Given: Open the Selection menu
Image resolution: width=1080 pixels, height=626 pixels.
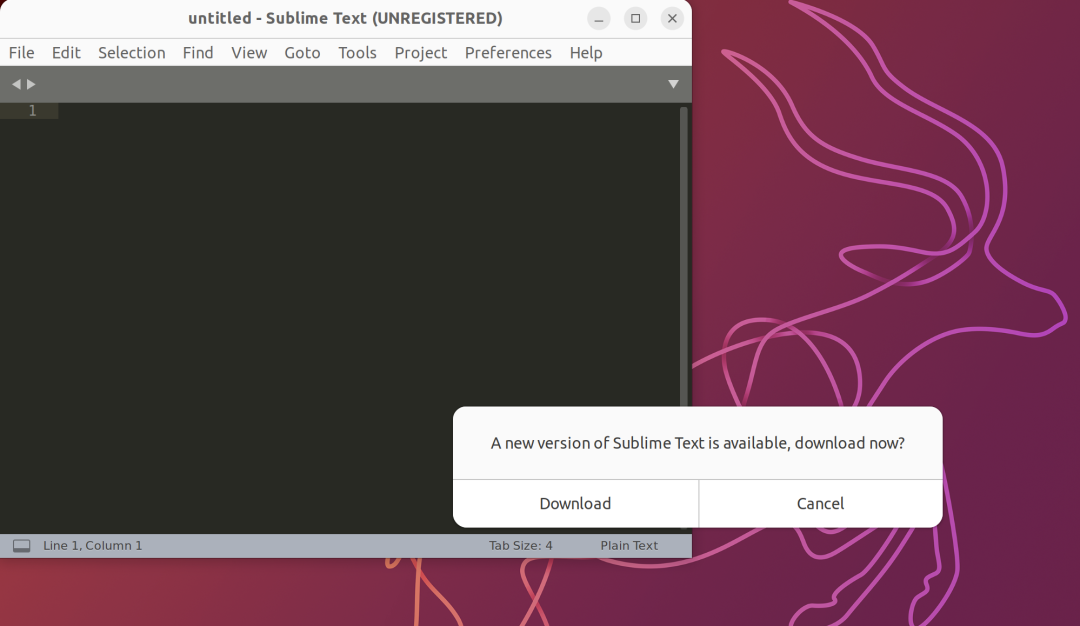Looking at the screenshot, I should coord(132,53).
